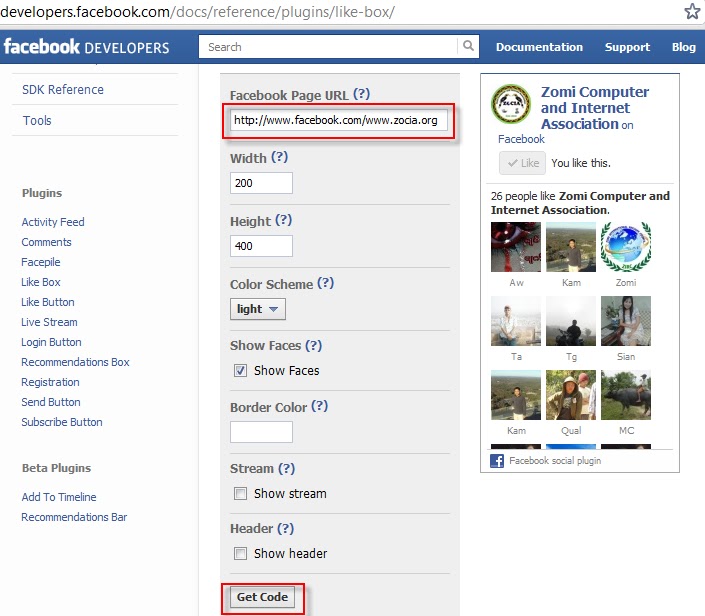Open help (?) next to Height
The image size is (705, 616).
pos(284,220)
